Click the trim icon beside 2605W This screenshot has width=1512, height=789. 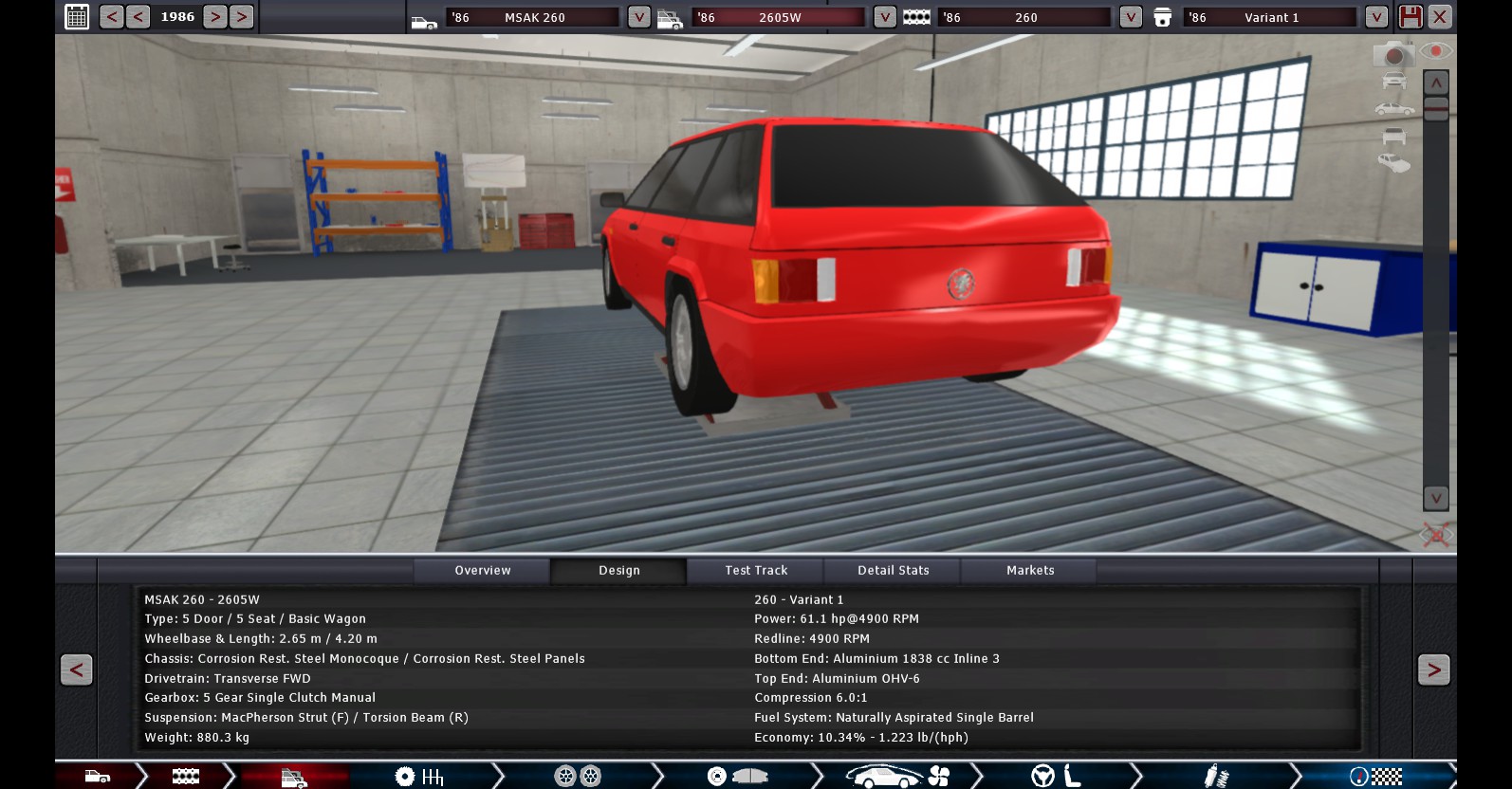[x=670, y=19]
